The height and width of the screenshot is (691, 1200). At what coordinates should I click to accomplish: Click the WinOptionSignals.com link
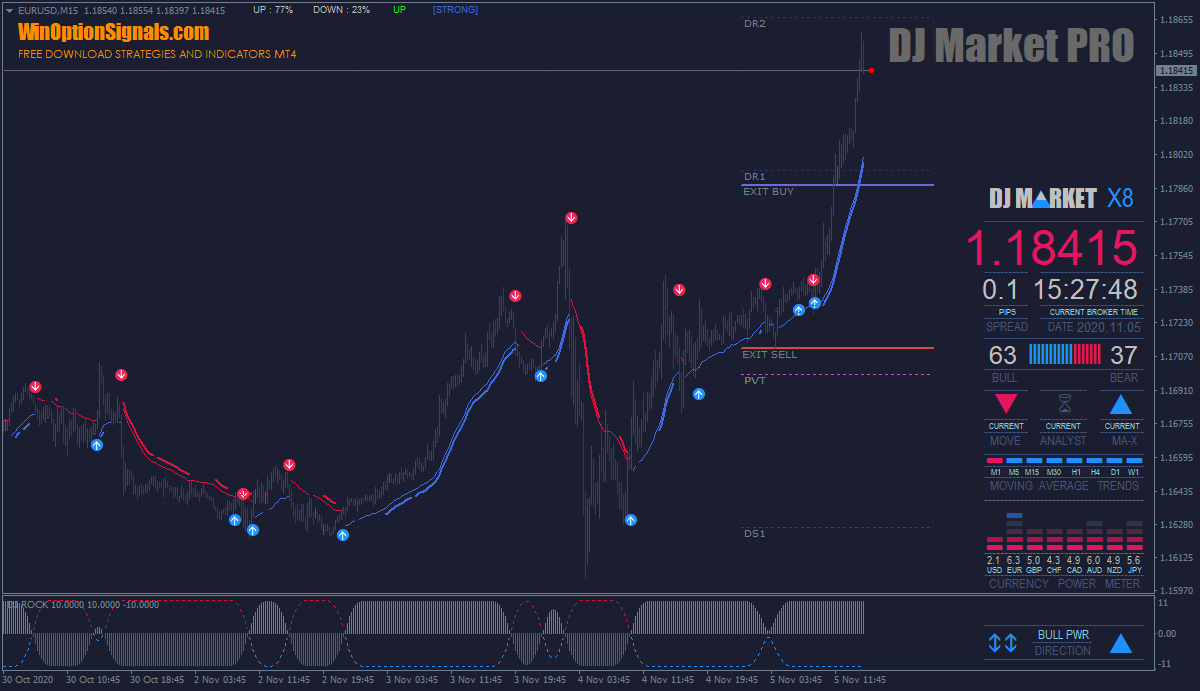(113, 32)
